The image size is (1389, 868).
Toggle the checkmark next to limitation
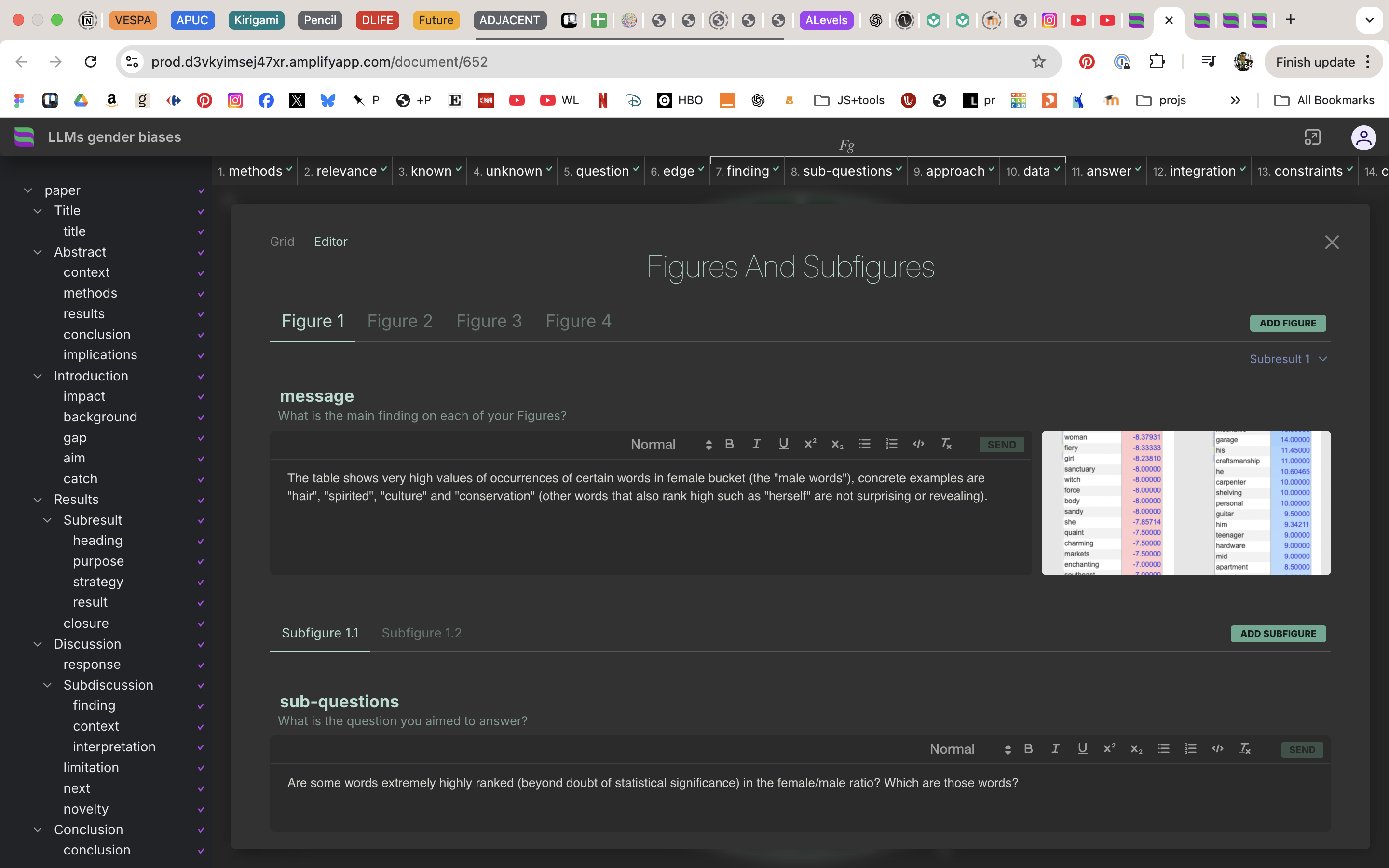coord(201,768)
